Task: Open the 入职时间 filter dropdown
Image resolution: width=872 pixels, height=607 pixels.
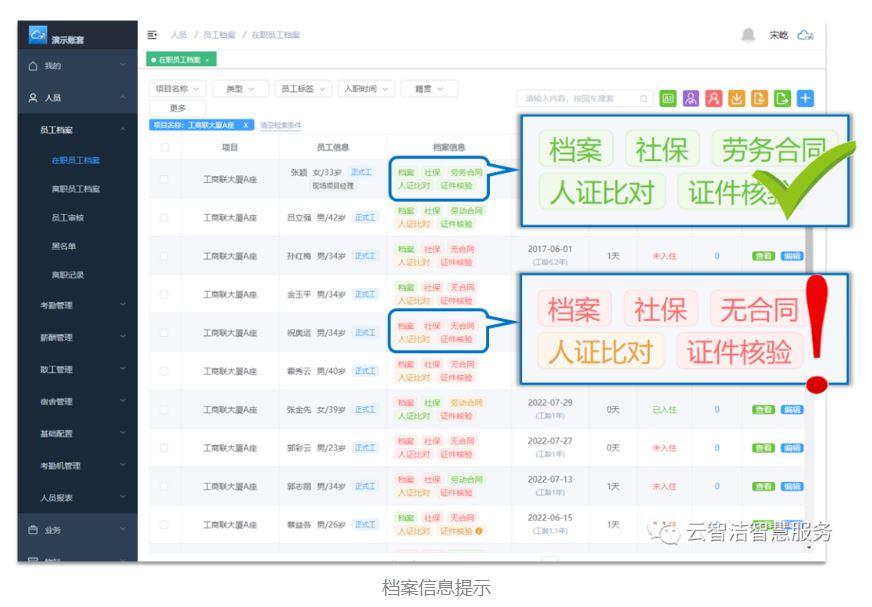Action: [x=362, y=88]
